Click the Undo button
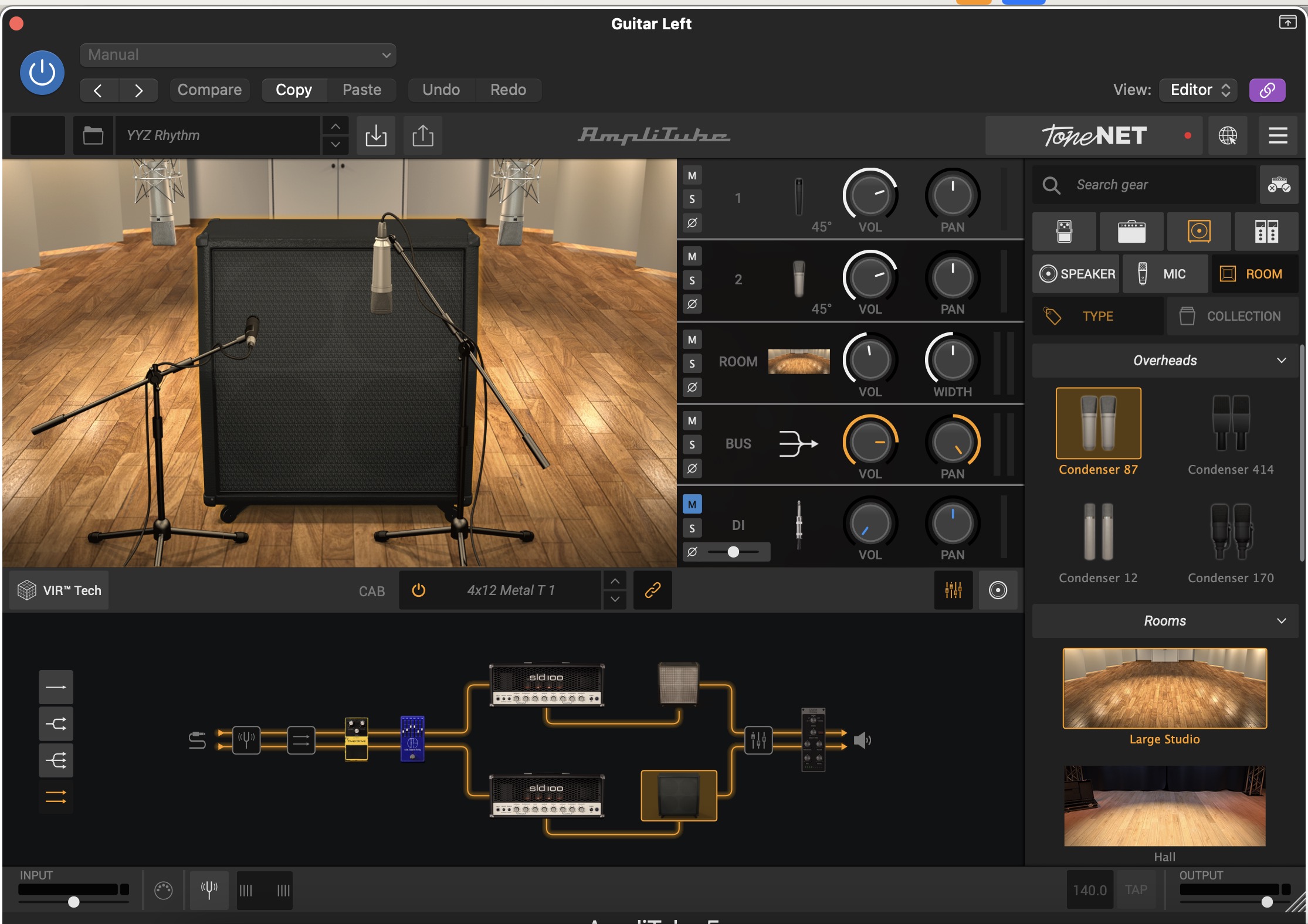Screen dimensions: 1308x924 coord(441,90)
